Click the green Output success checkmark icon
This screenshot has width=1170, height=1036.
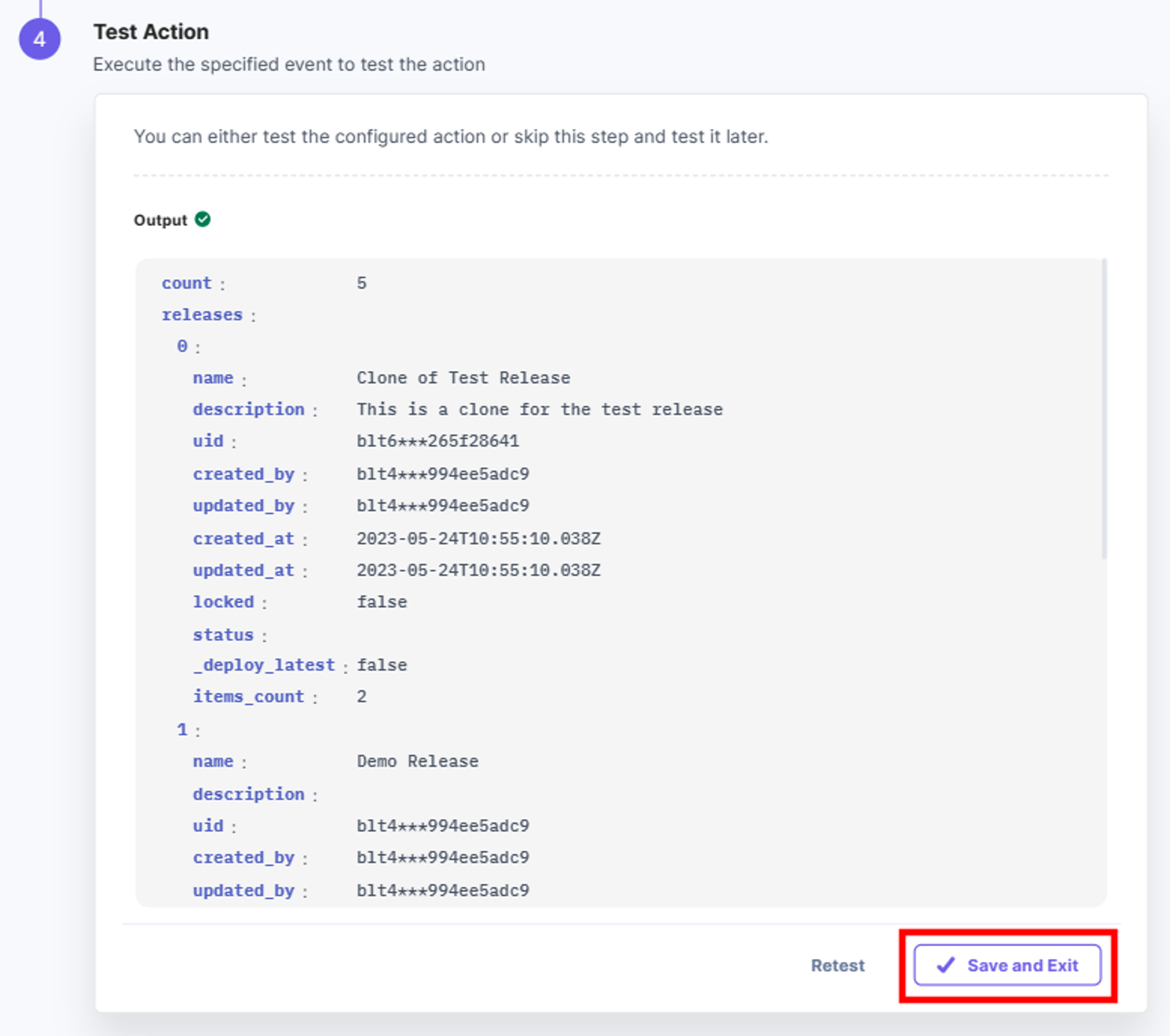(x=203, y=219)
